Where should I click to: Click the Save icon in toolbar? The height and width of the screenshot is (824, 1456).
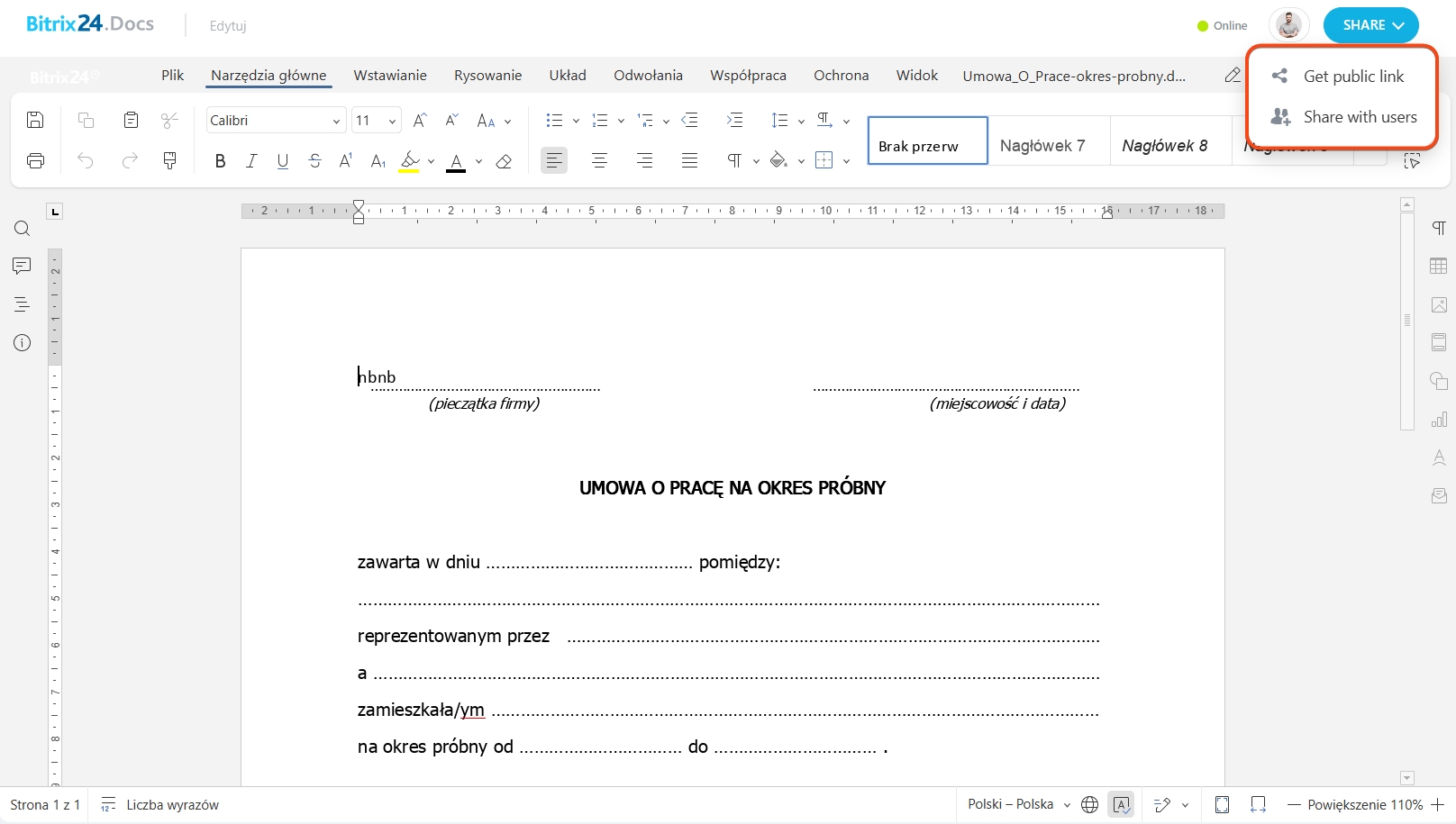[35, 120]
